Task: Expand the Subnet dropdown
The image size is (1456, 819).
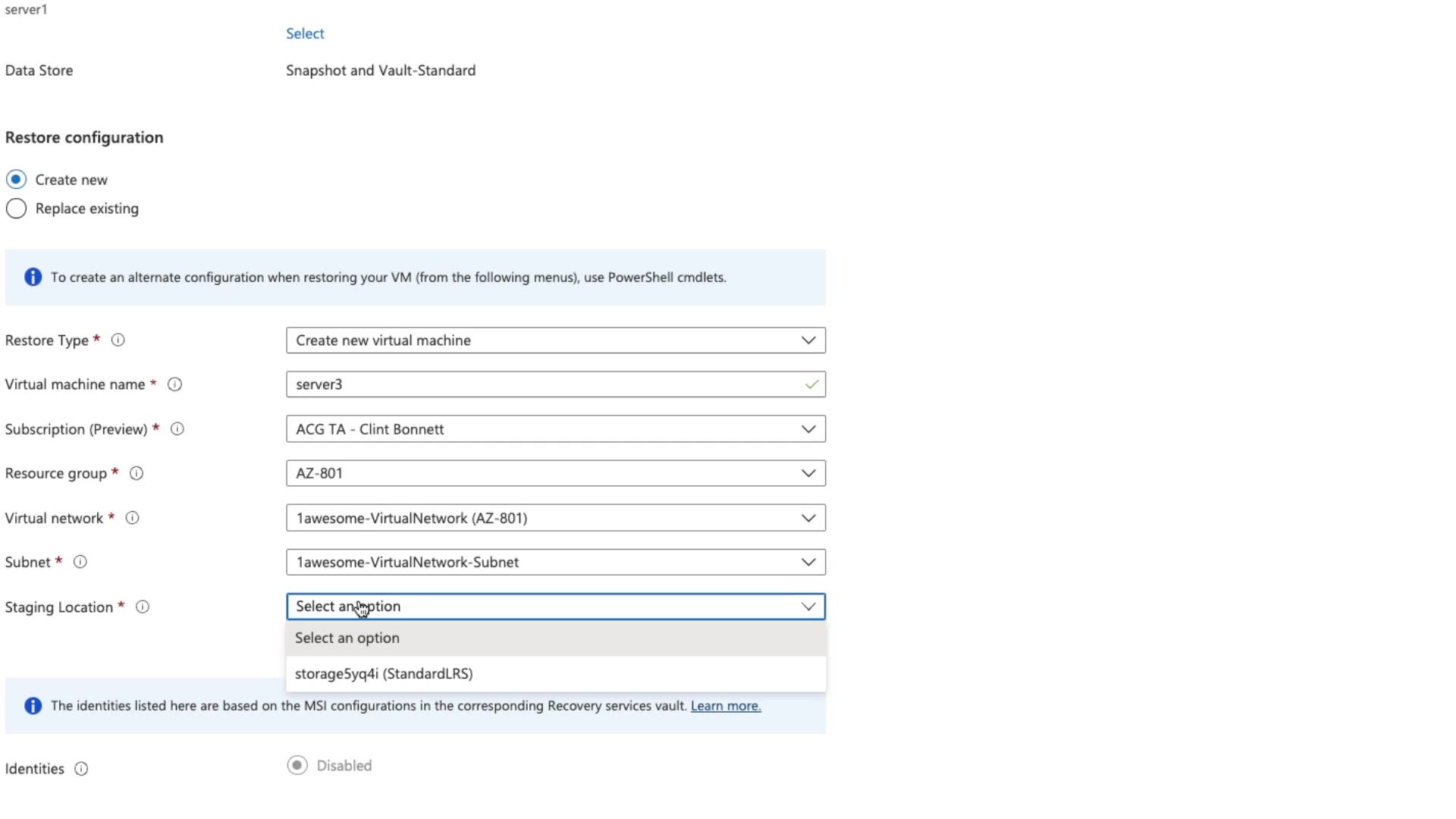Action: click(x=555, y=562)
